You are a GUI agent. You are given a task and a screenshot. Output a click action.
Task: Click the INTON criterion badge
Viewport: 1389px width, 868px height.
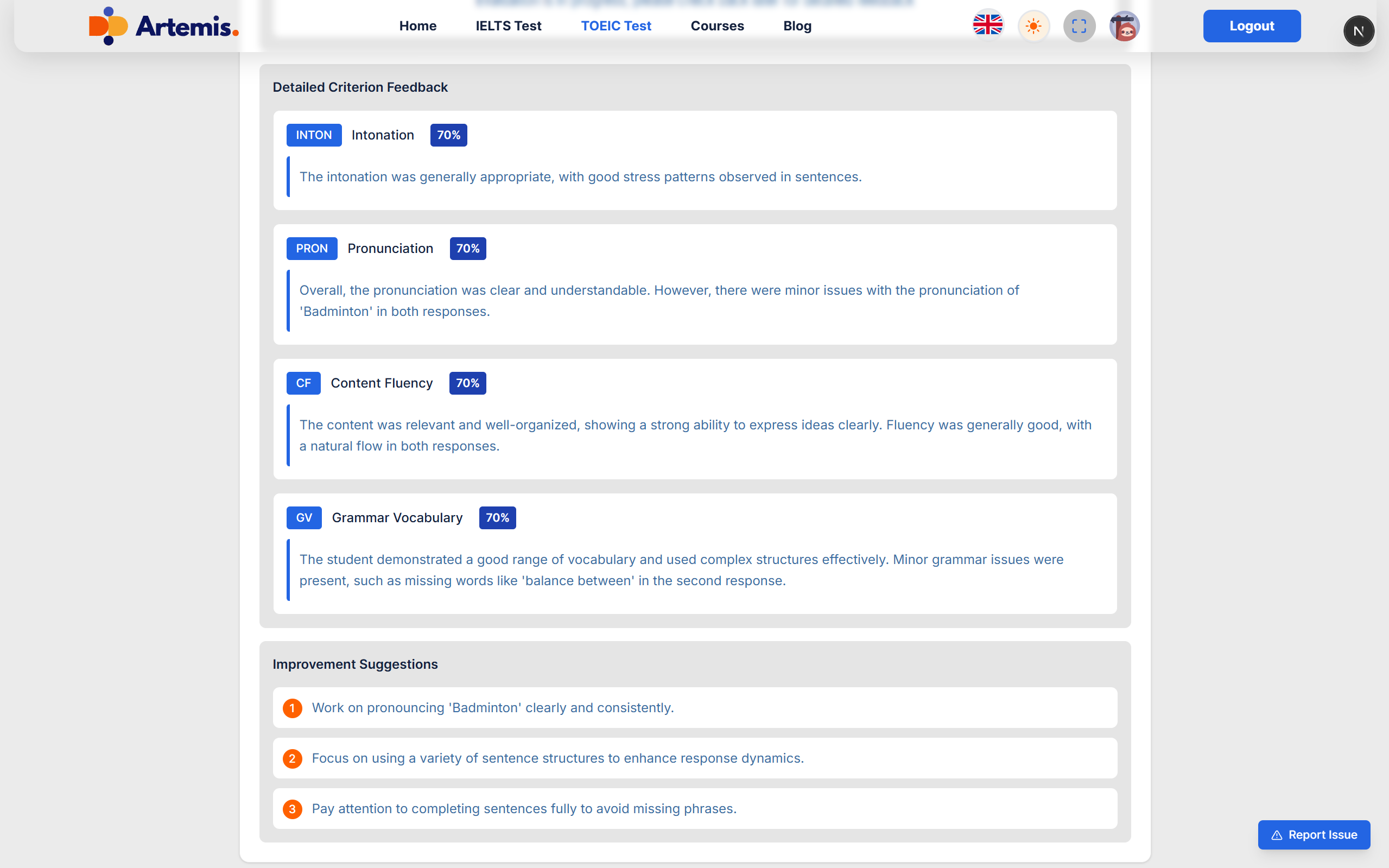pyautogui.click(x=313, y=135)
